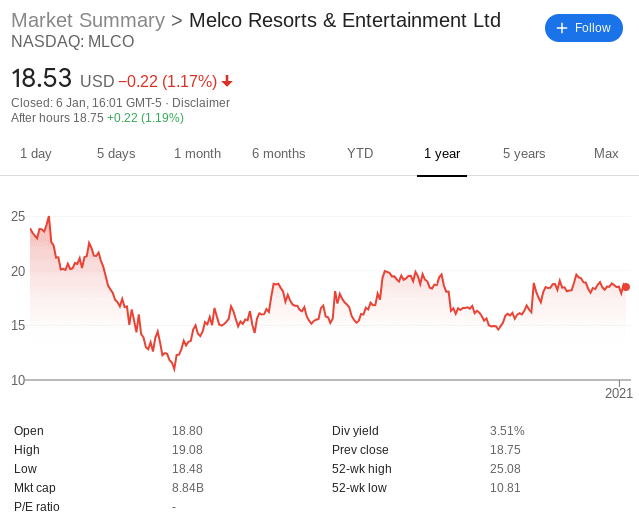Click the 52-wk high value 25.08
The width and height of the screenshot is (639, 523).
click(x=505, y=469)
